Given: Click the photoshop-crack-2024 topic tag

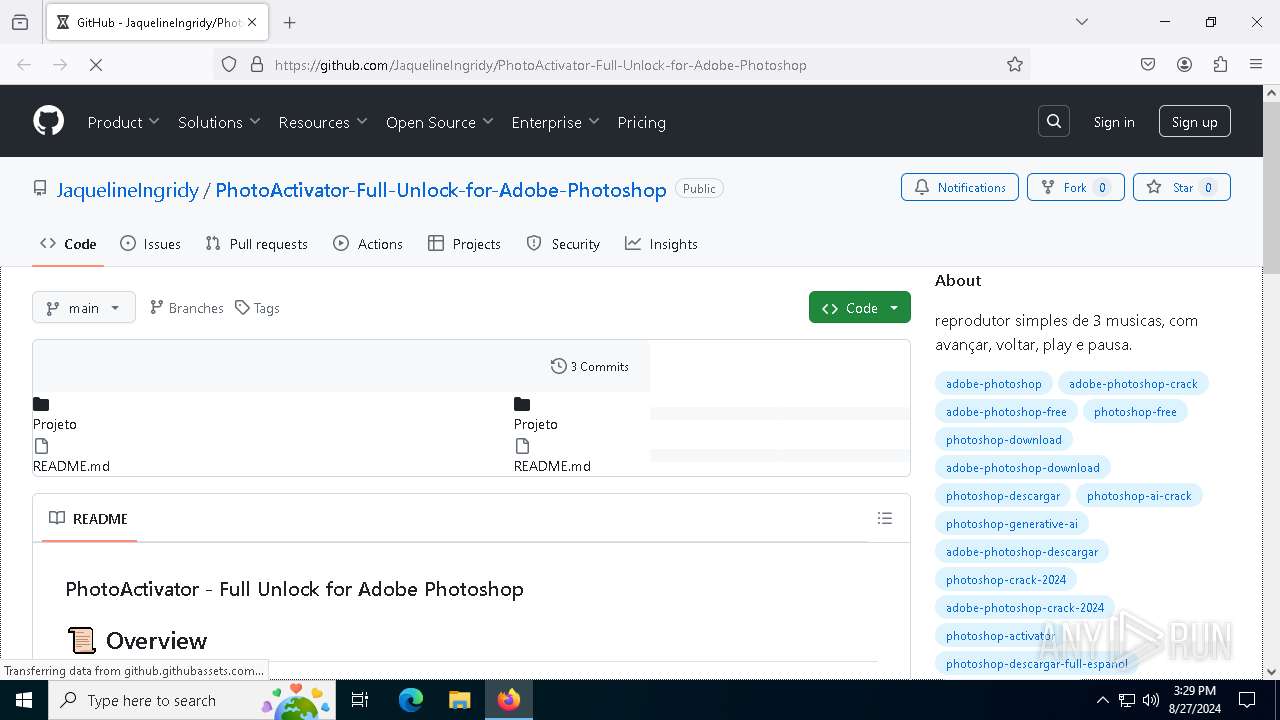Looking at the screenshot, I should [1006, 580].
